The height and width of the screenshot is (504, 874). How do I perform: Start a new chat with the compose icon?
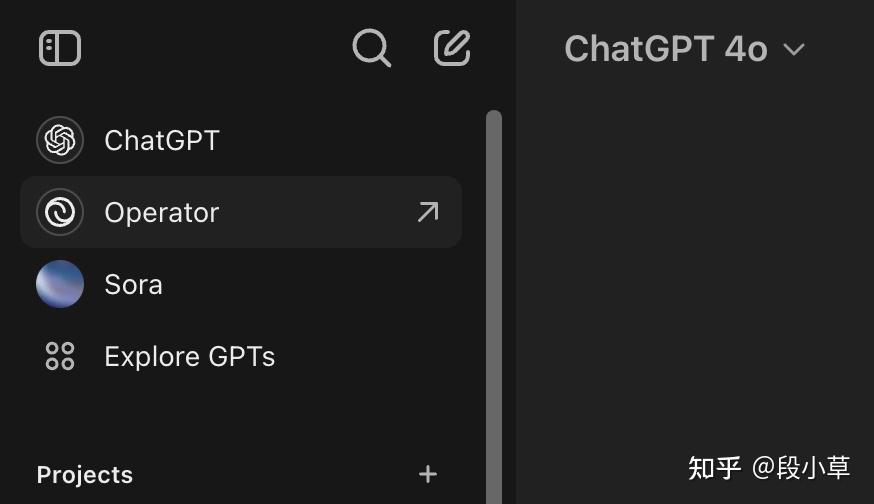point(452,47)
